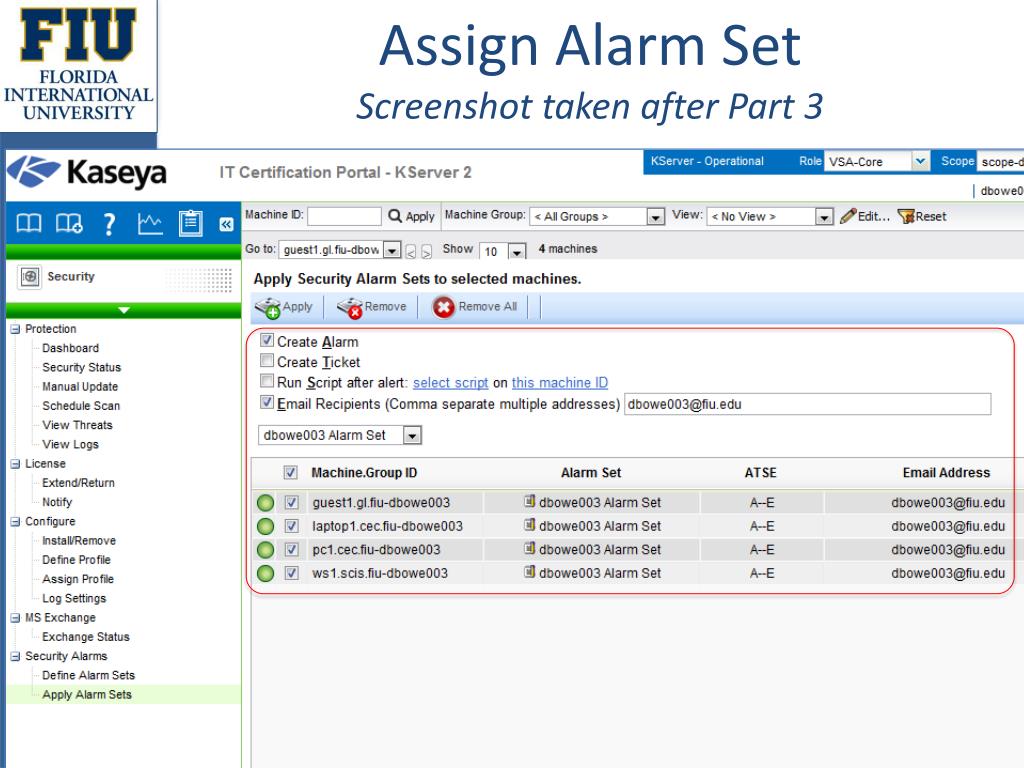Viewport: 1024px width, 768px height.
Task: Enable the Create Ticket checkbox
Action: [266, 360]
